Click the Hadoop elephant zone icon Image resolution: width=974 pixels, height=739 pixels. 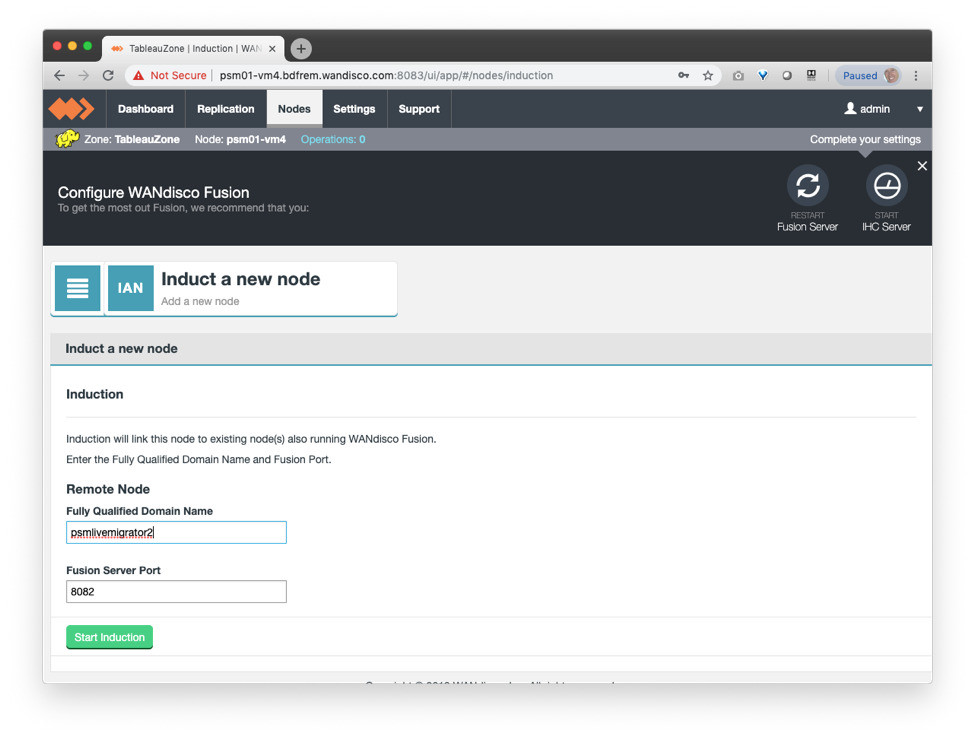coord(67,140)
